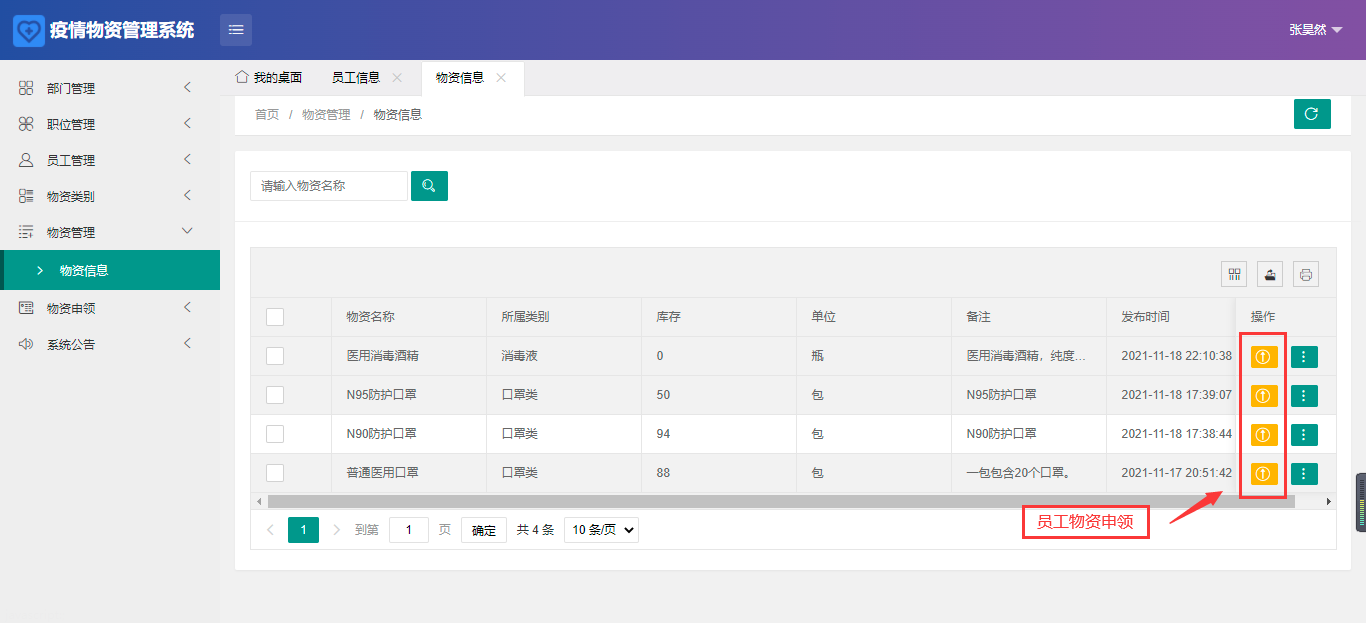Screen dimensions: 1366x623
Task: Switch to the 我的桌面 tab
Action: tap(269, 78)
